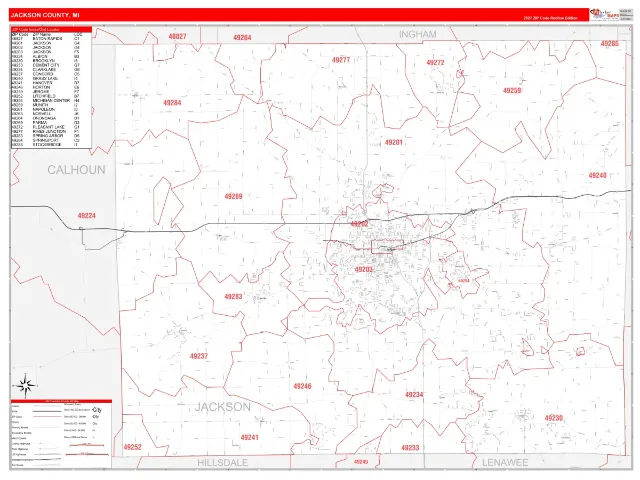Click the map legend box below the compass

[61, 433]
